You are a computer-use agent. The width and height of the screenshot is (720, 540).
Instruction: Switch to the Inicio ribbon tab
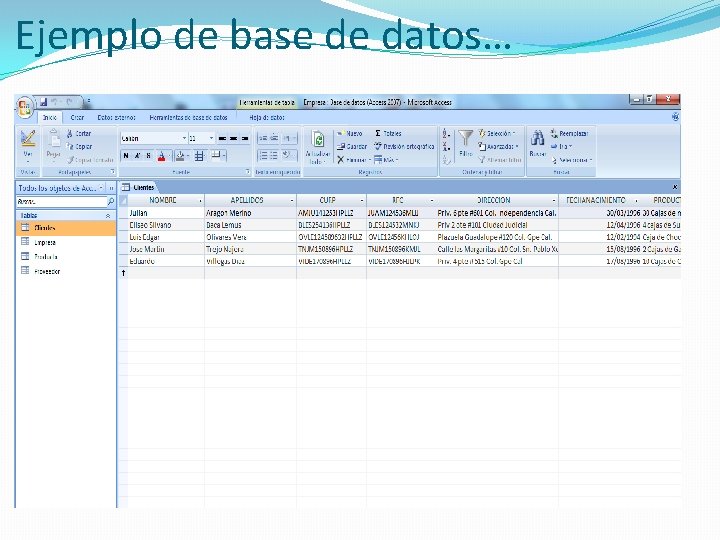[50, 118]
